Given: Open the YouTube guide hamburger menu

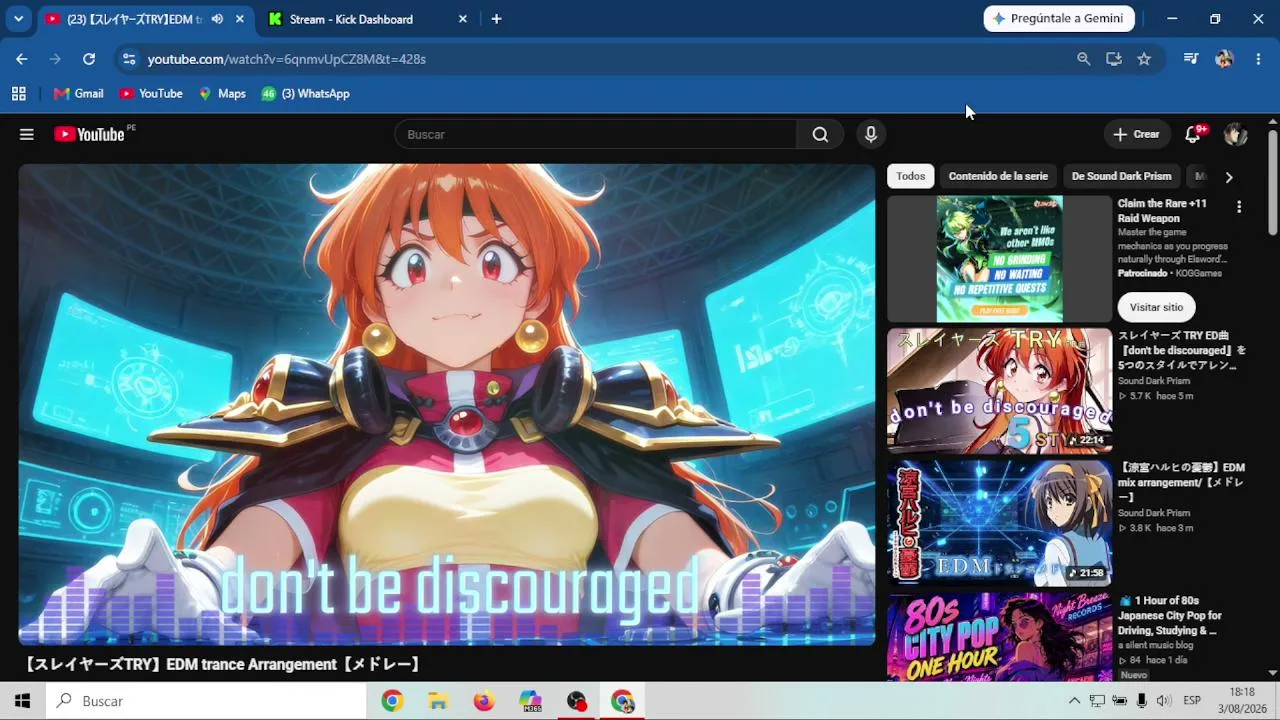Looking at the screenshot, I should tap(27, 134).
